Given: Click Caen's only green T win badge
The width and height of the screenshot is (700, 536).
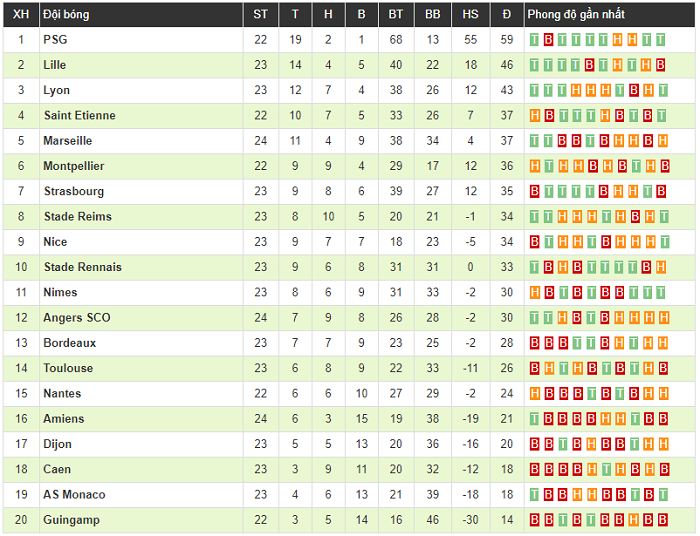Looking at the screenshot, I should [x=606, y=469].
